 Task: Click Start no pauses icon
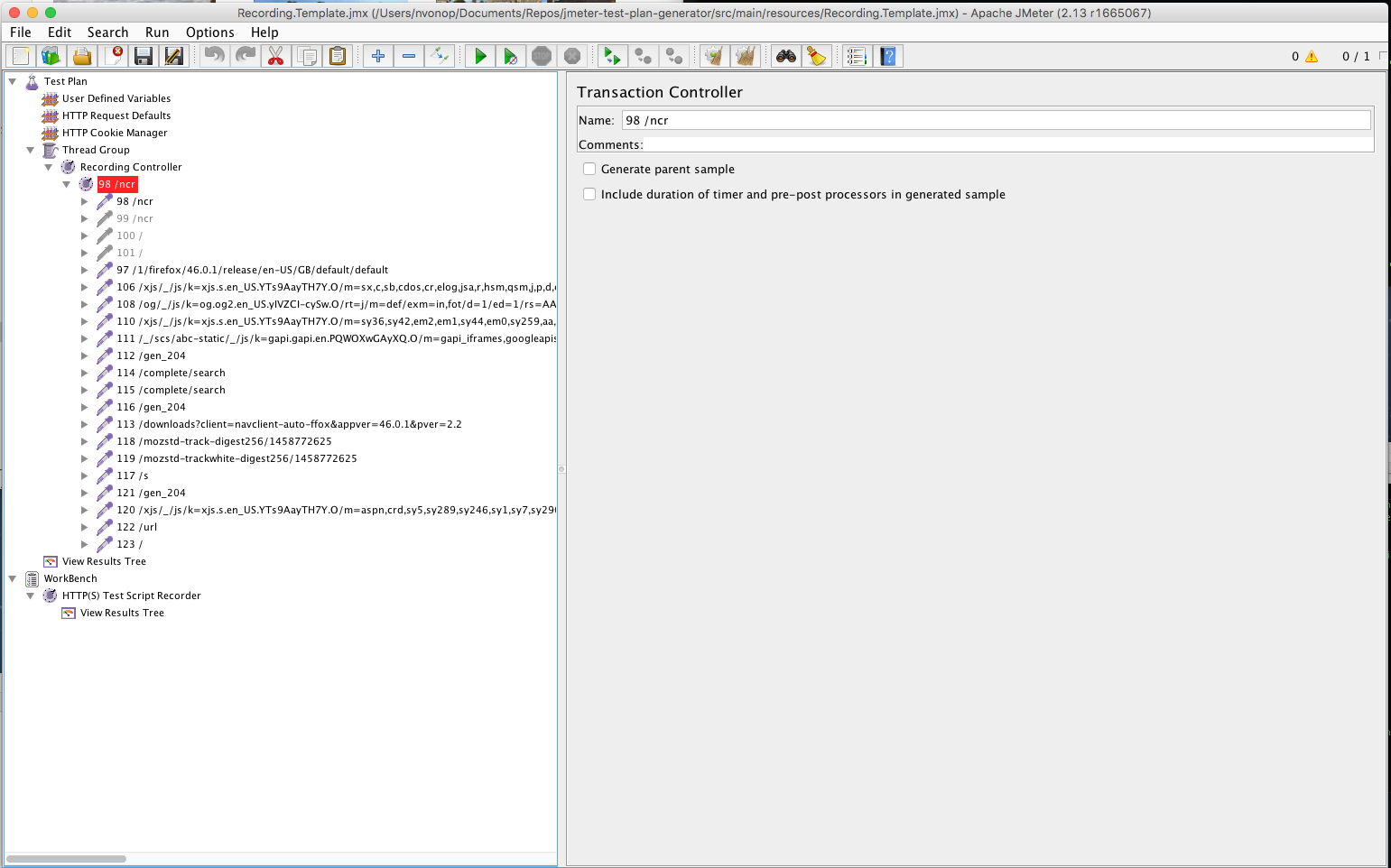[x=511, y=56]
